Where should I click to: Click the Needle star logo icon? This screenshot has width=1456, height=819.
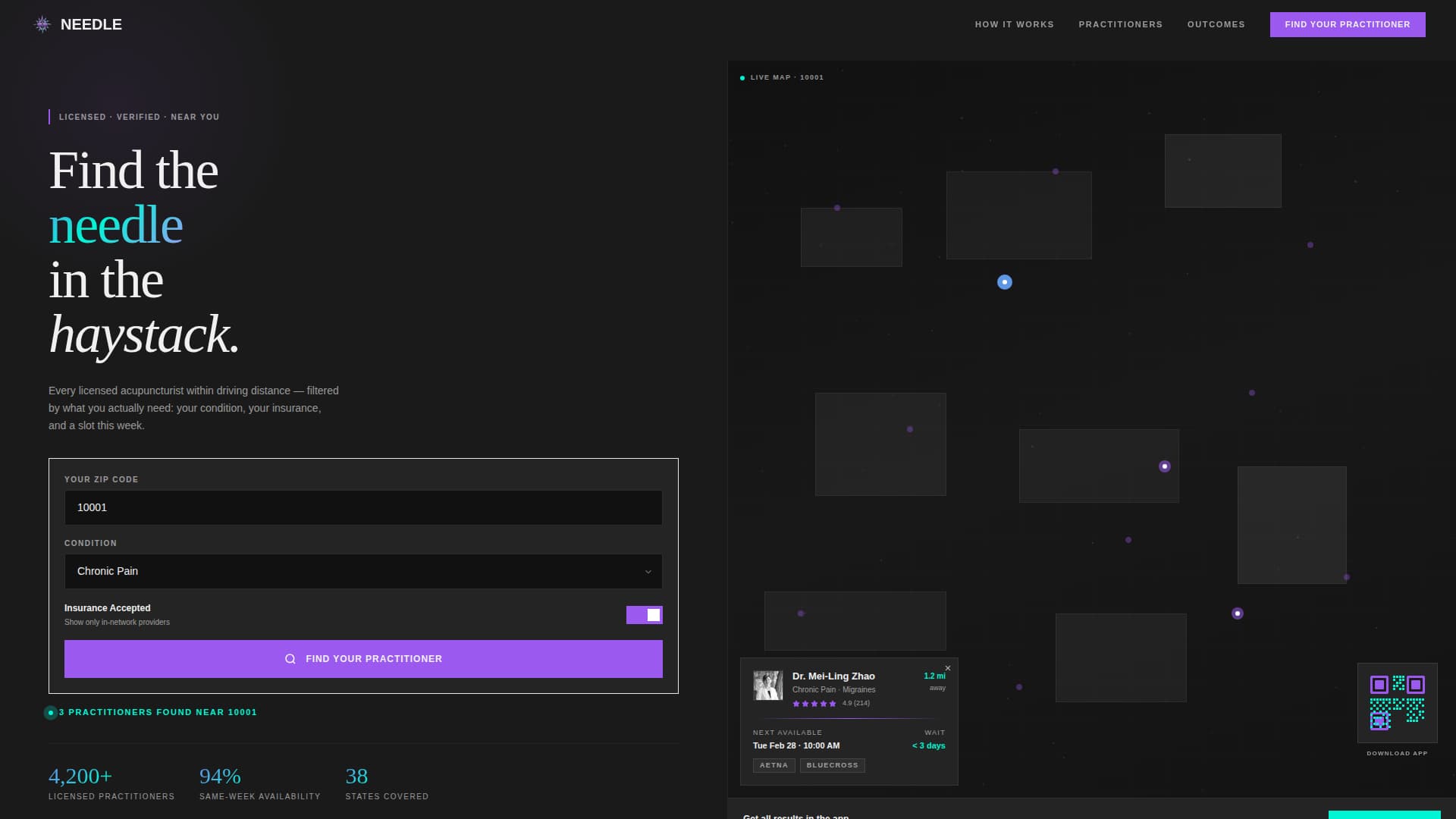[x=42, y=24]
